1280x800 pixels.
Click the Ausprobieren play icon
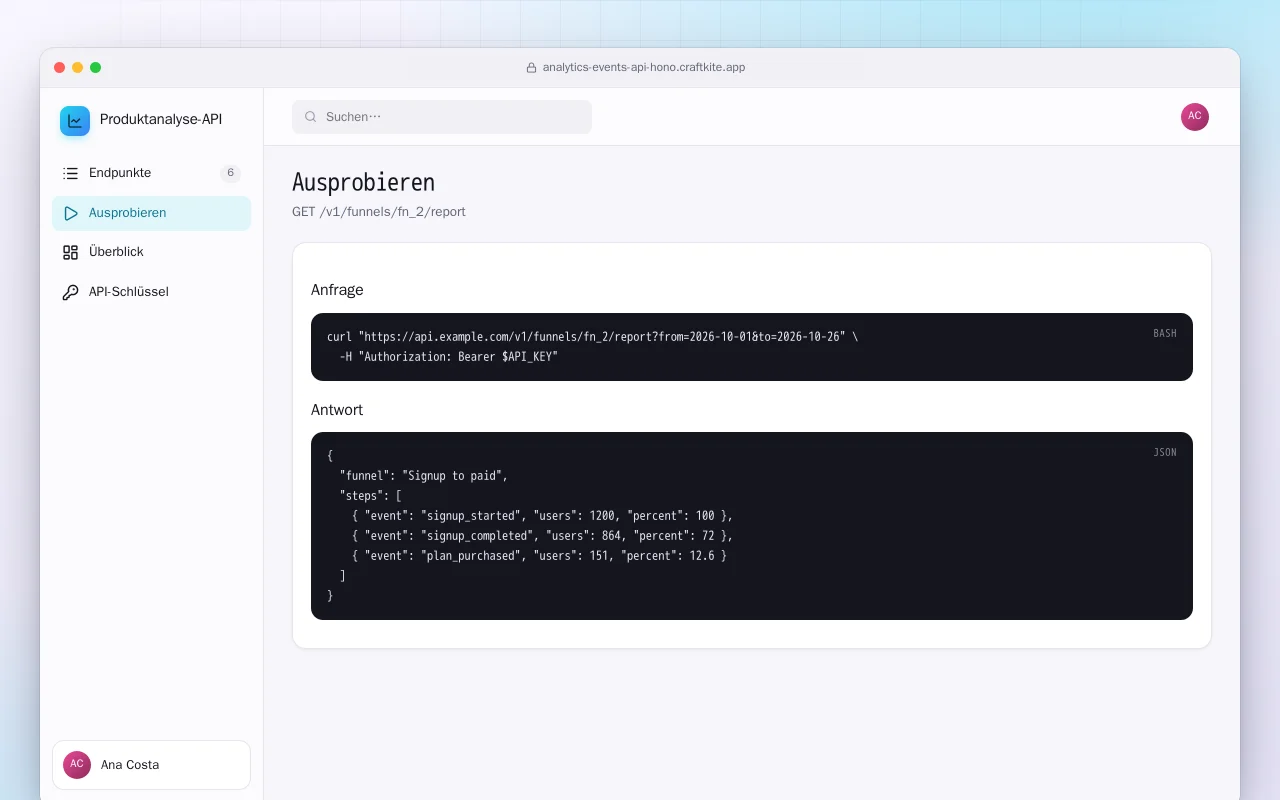click(x=70, y=213)
